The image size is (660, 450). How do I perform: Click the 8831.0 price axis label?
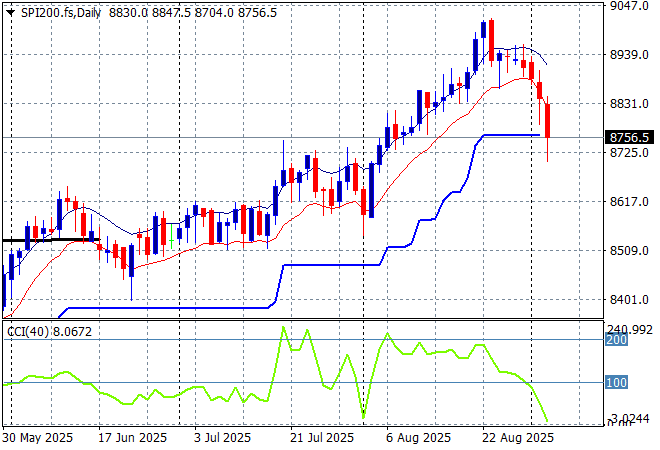pyautogui.click(x=629, y=104)
